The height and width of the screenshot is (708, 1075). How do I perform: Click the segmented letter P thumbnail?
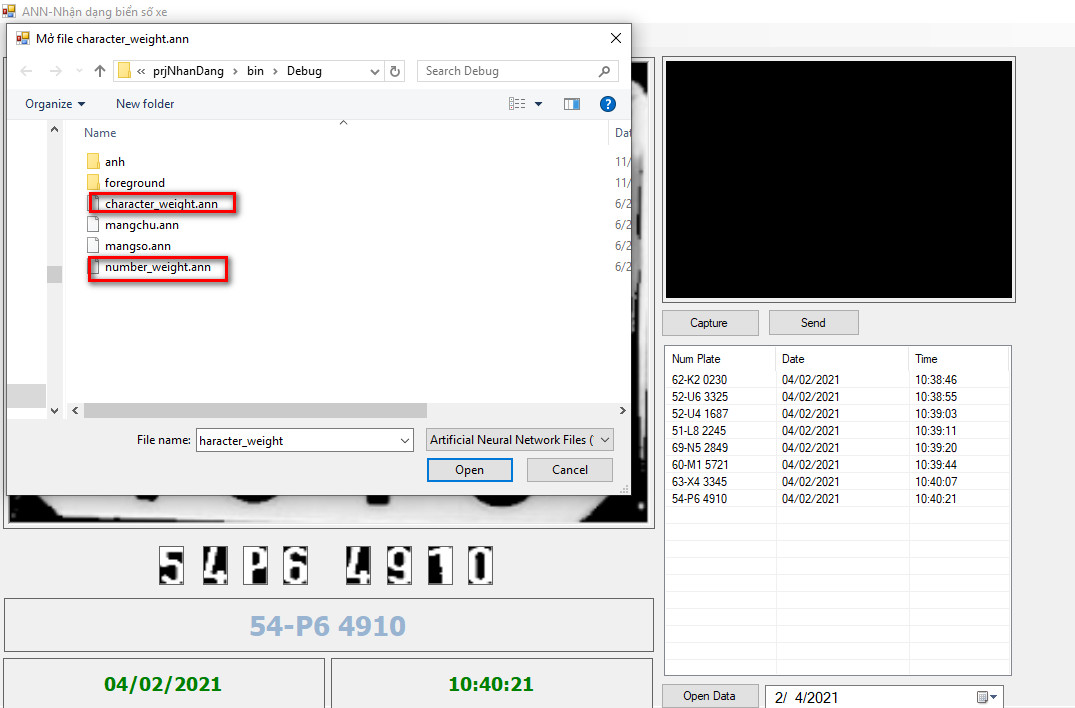256,565
